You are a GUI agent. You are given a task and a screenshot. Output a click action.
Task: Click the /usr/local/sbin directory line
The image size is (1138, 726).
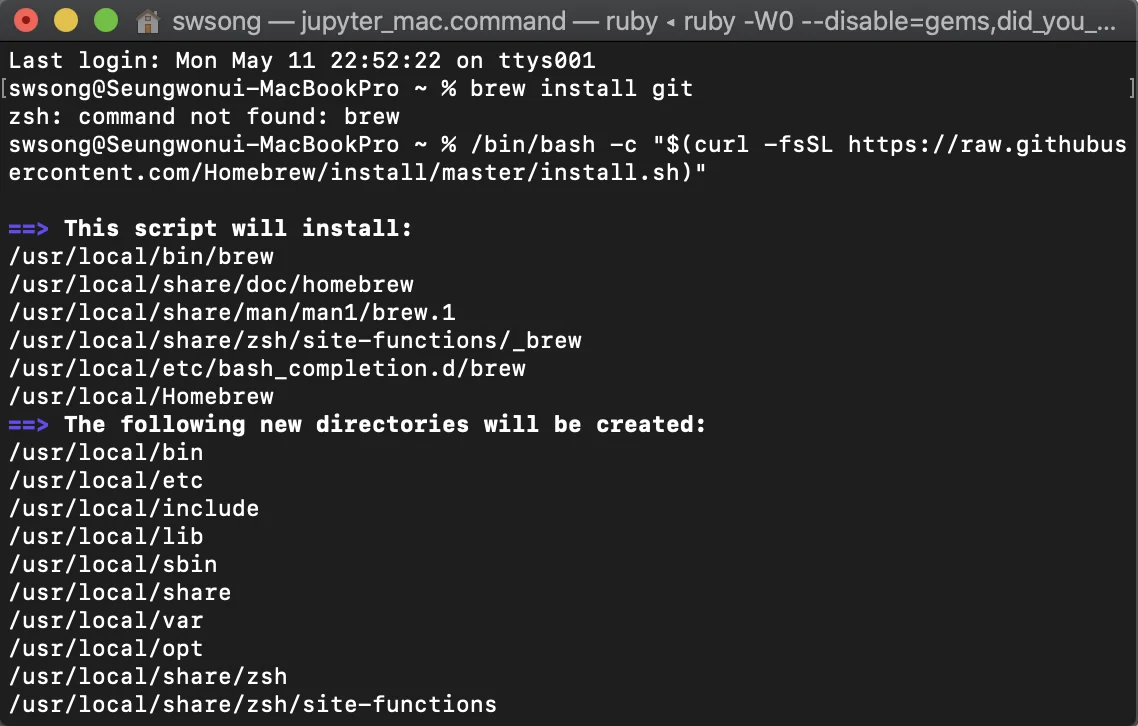click(x=113, y=565)
